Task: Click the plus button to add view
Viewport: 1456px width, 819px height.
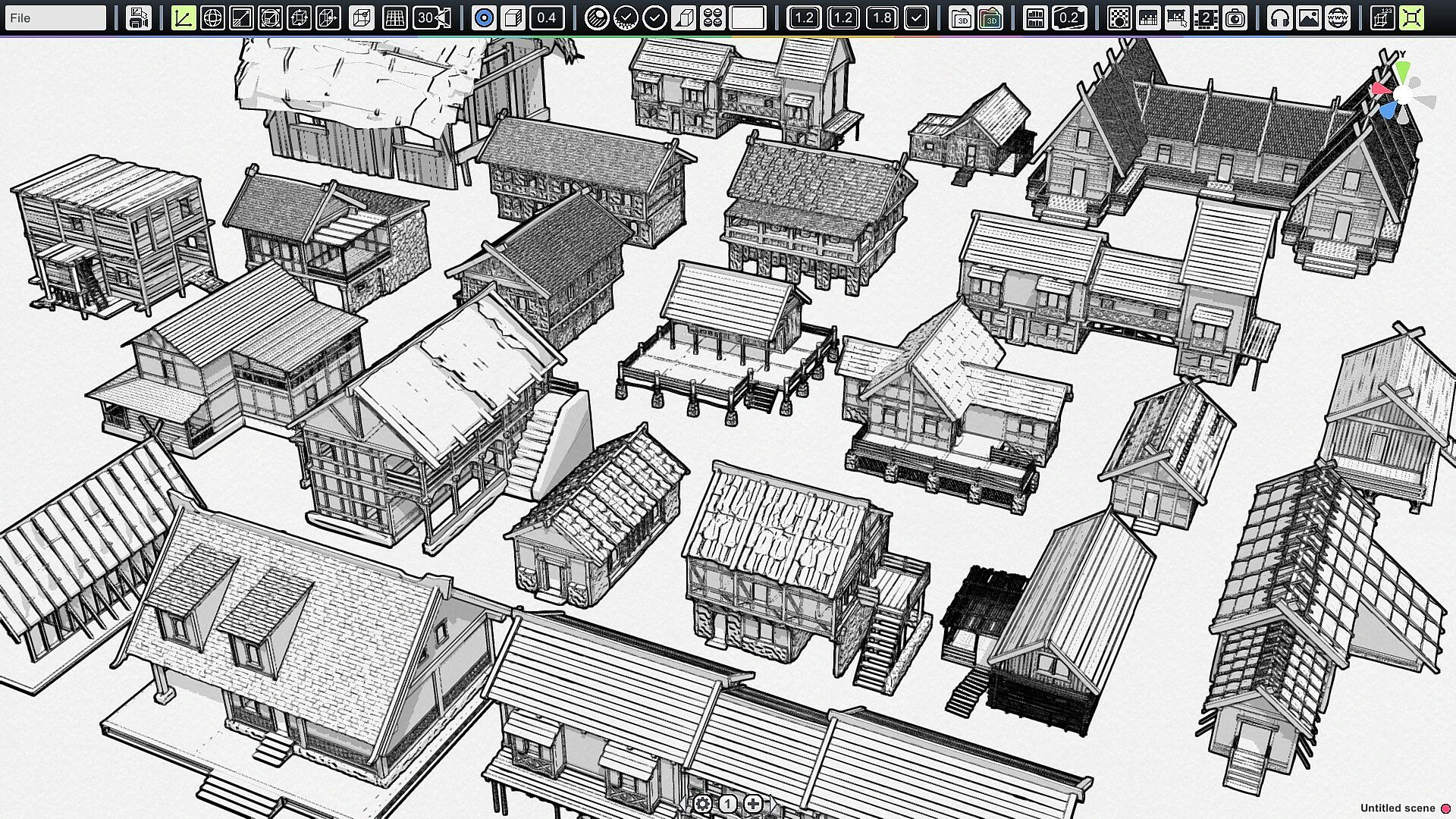Action: click(x=753, y=804)
